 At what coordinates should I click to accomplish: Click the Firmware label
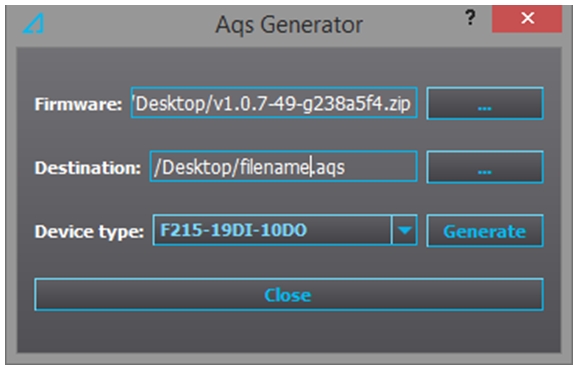pyautogui.click(x=78, y=104)
